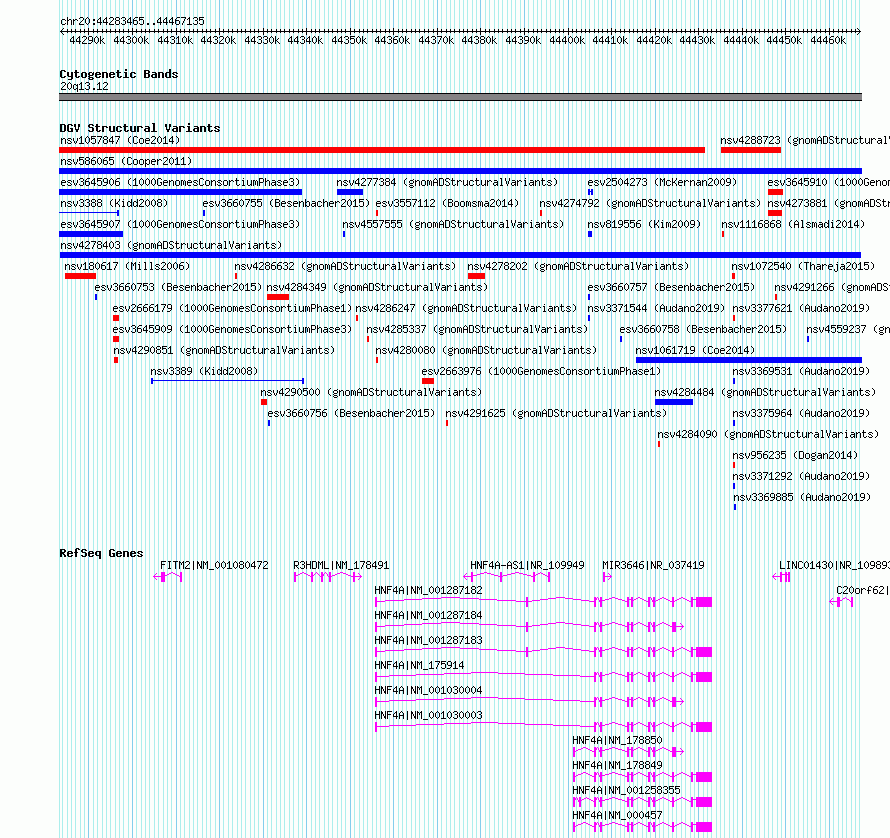
Task: Select HNF4A|NM_000457 transcript label
Action: pos(618,815)
